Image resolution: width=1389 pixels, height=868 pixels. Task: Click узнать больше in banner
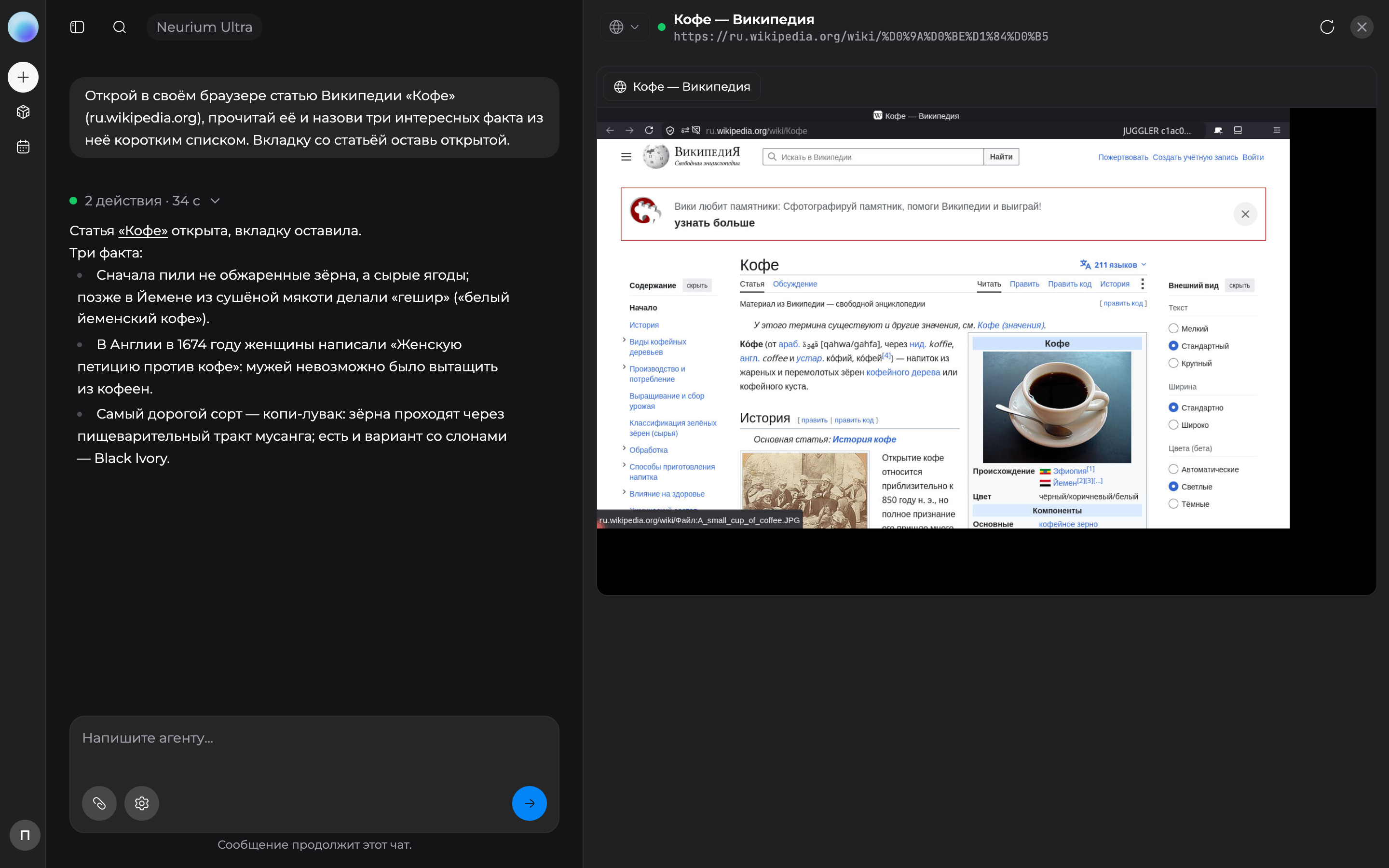click(x=715, y=223)
